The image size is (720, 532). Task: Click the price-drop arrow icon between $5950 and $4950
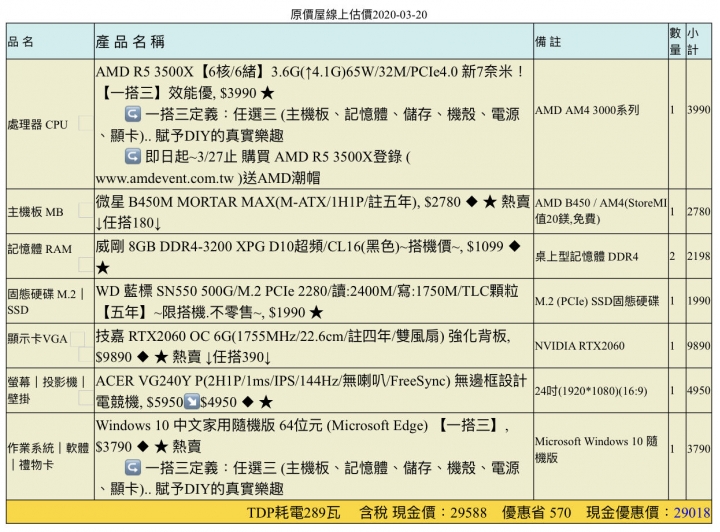coord(191,402)
